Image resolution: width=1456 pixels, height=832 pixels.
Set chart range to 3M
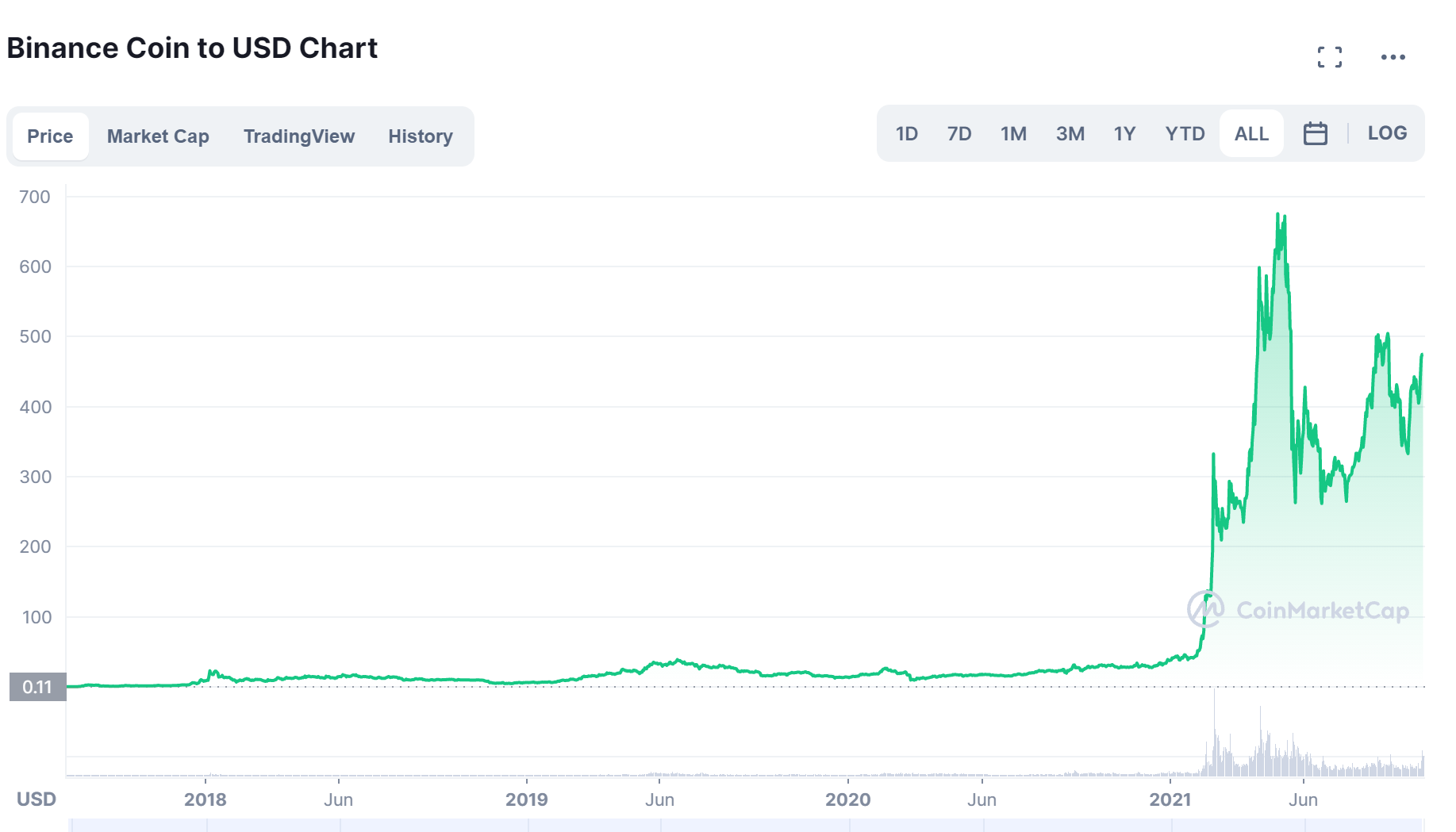coord(1070,133)
